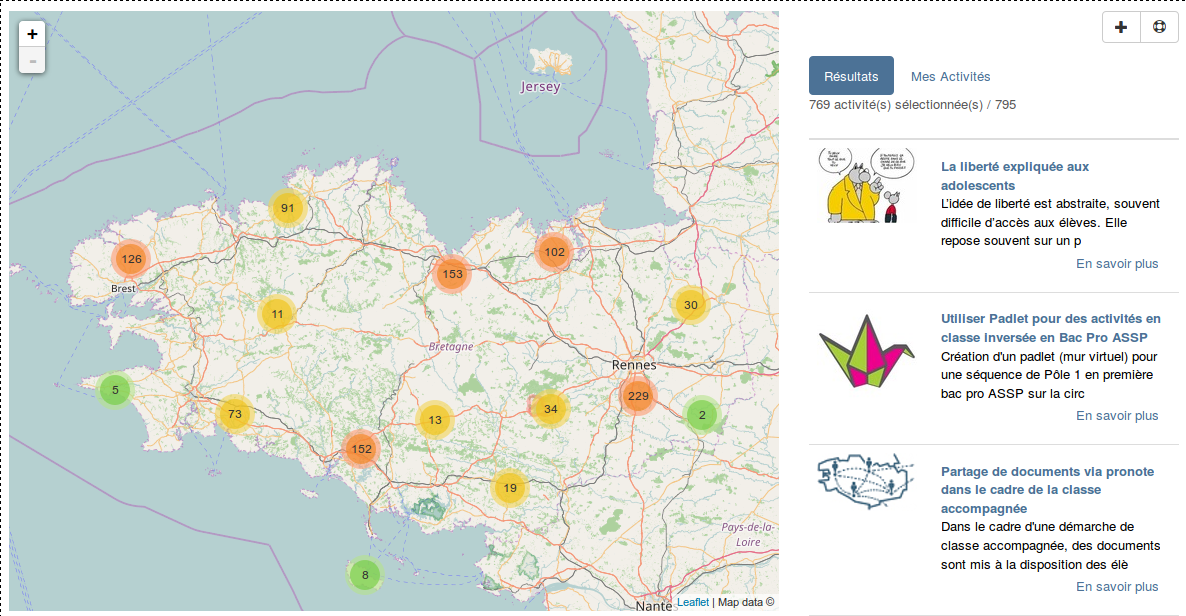Click the cat cartoon thumbnail

[866, 186]
